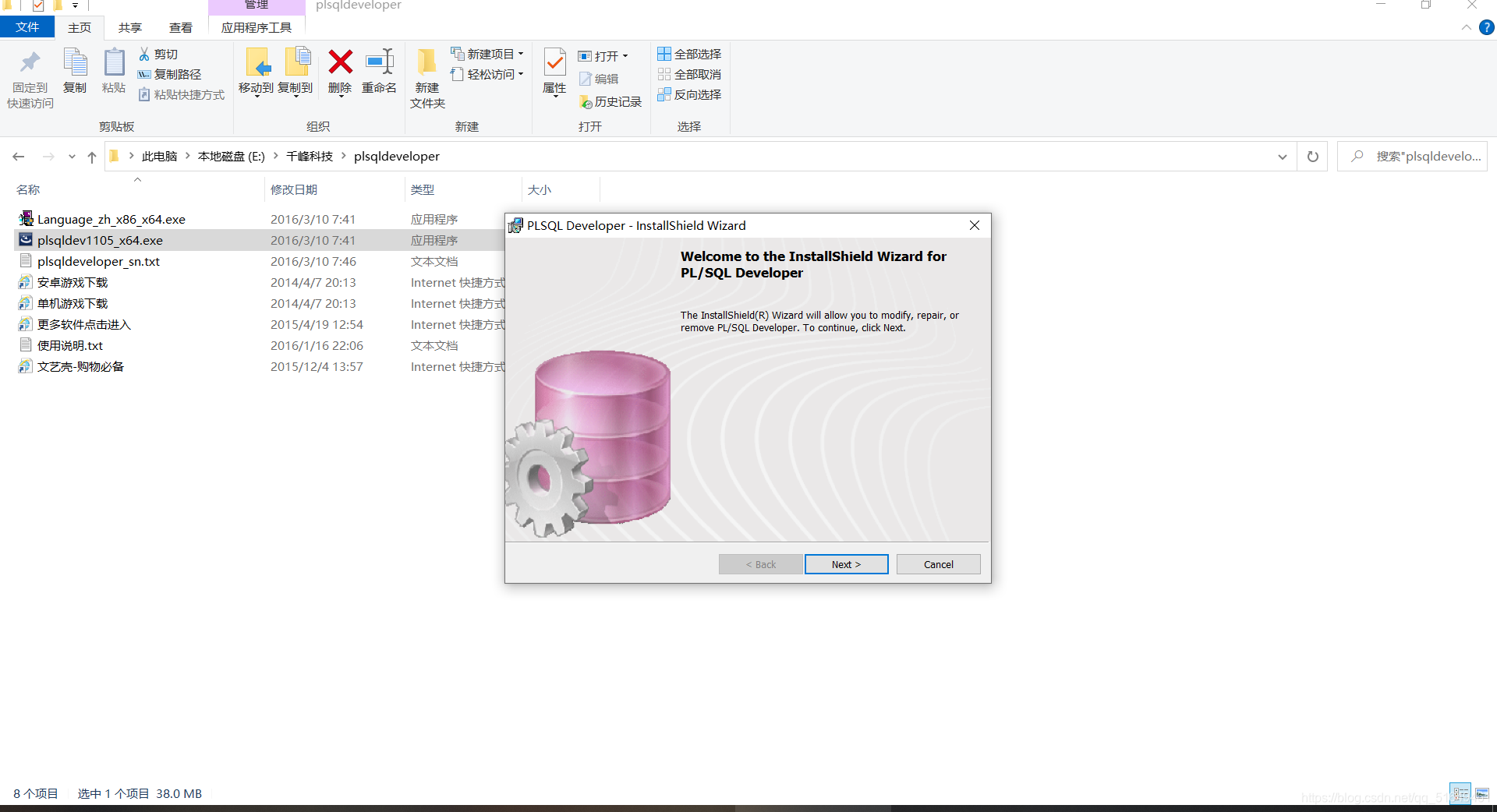Click the Forward navigation arrow
This screenshot has width=1497, height=812.
pyautogui.click(x=48, y=157)
